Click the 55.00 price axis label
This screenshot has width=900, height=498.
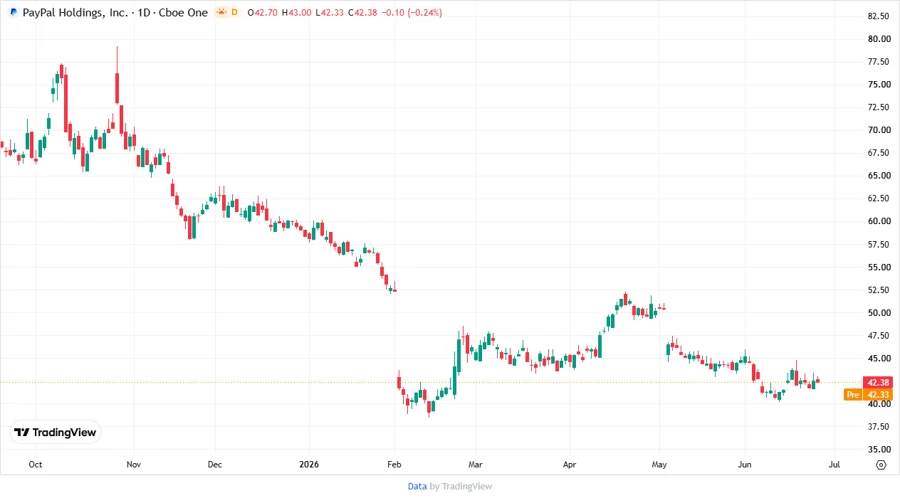879,267
